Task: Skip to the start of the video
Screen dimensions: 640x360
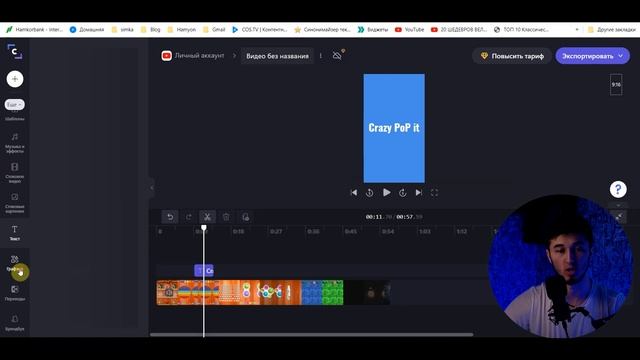Action: [354, 193]
